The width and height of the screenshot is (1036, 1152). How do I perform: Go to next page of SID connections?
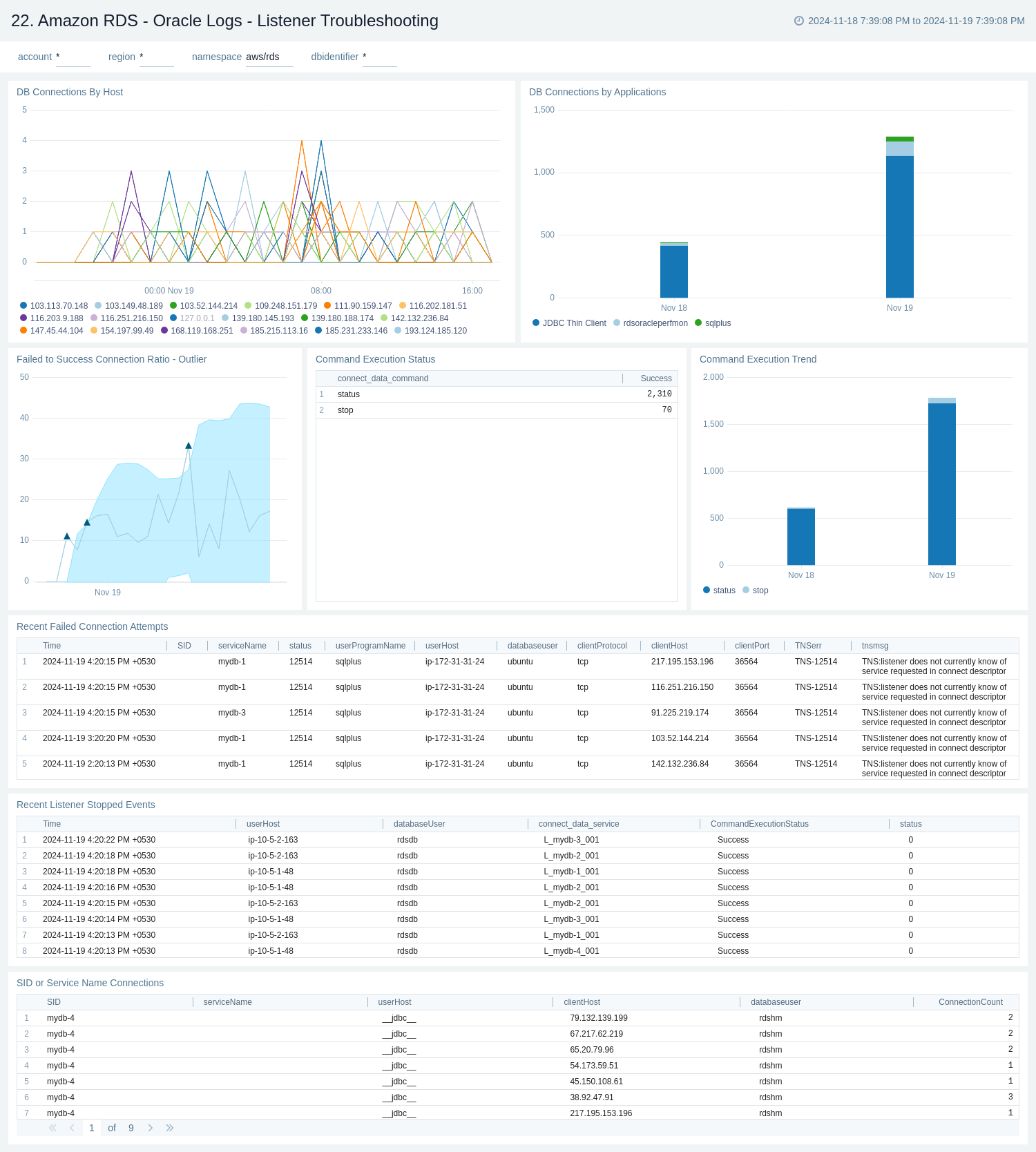coord(150,1128)
